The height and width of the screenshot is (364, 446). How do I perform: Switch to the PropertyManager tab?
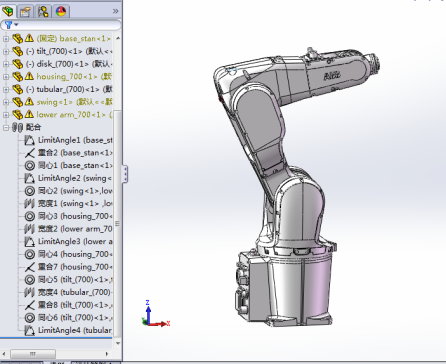click(x=25, y=11)
